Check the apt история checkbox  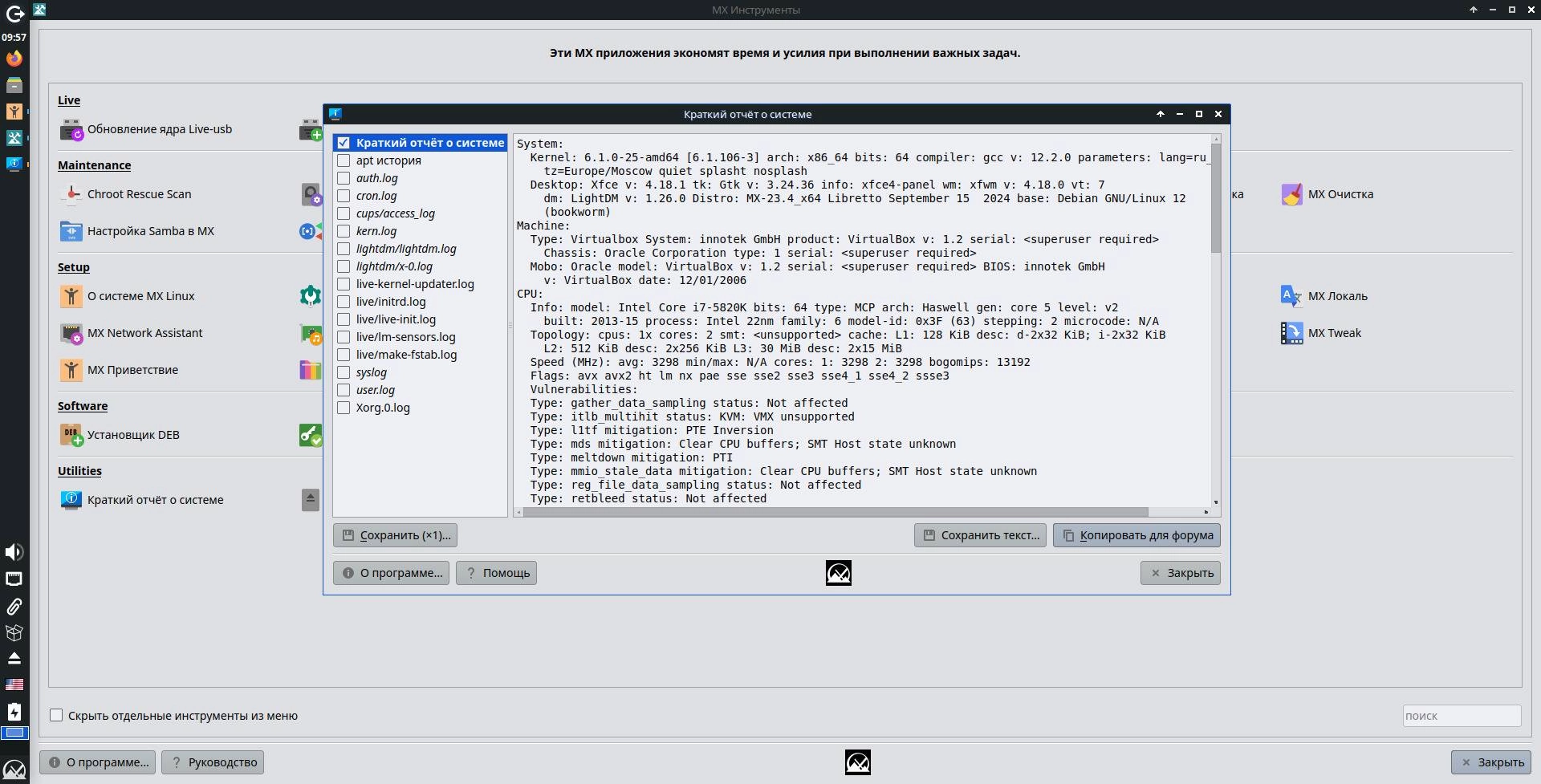pyautogui.click(x=344, y=160)
